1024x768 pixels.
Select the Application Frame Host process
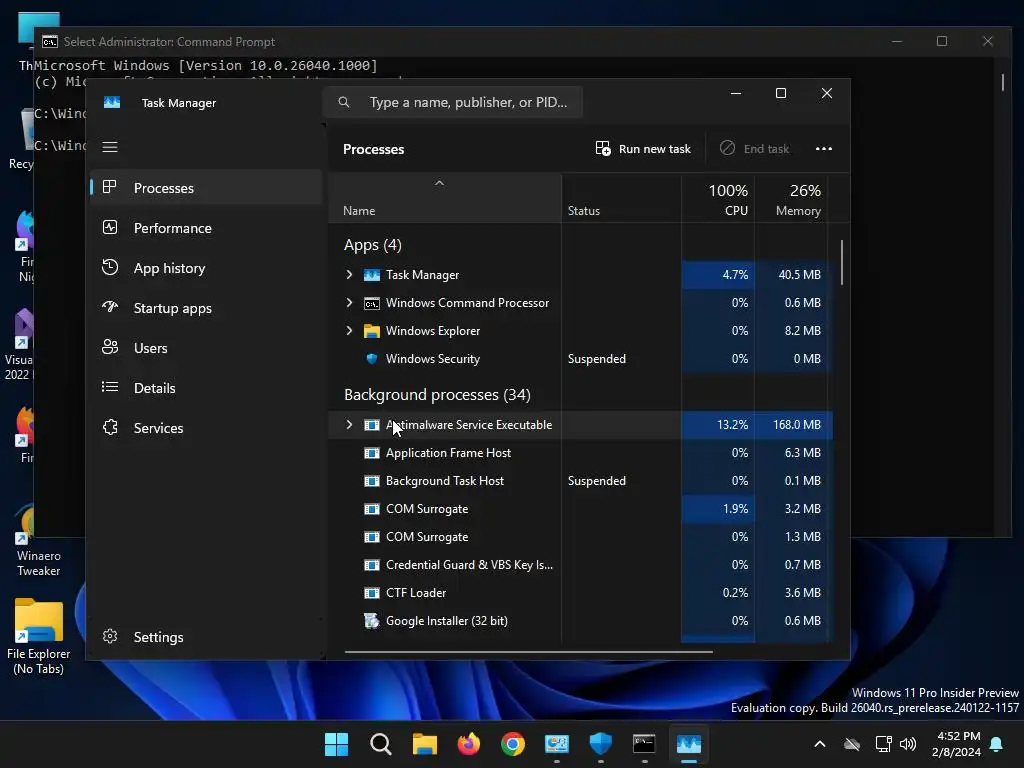click(x=580, y=453)
